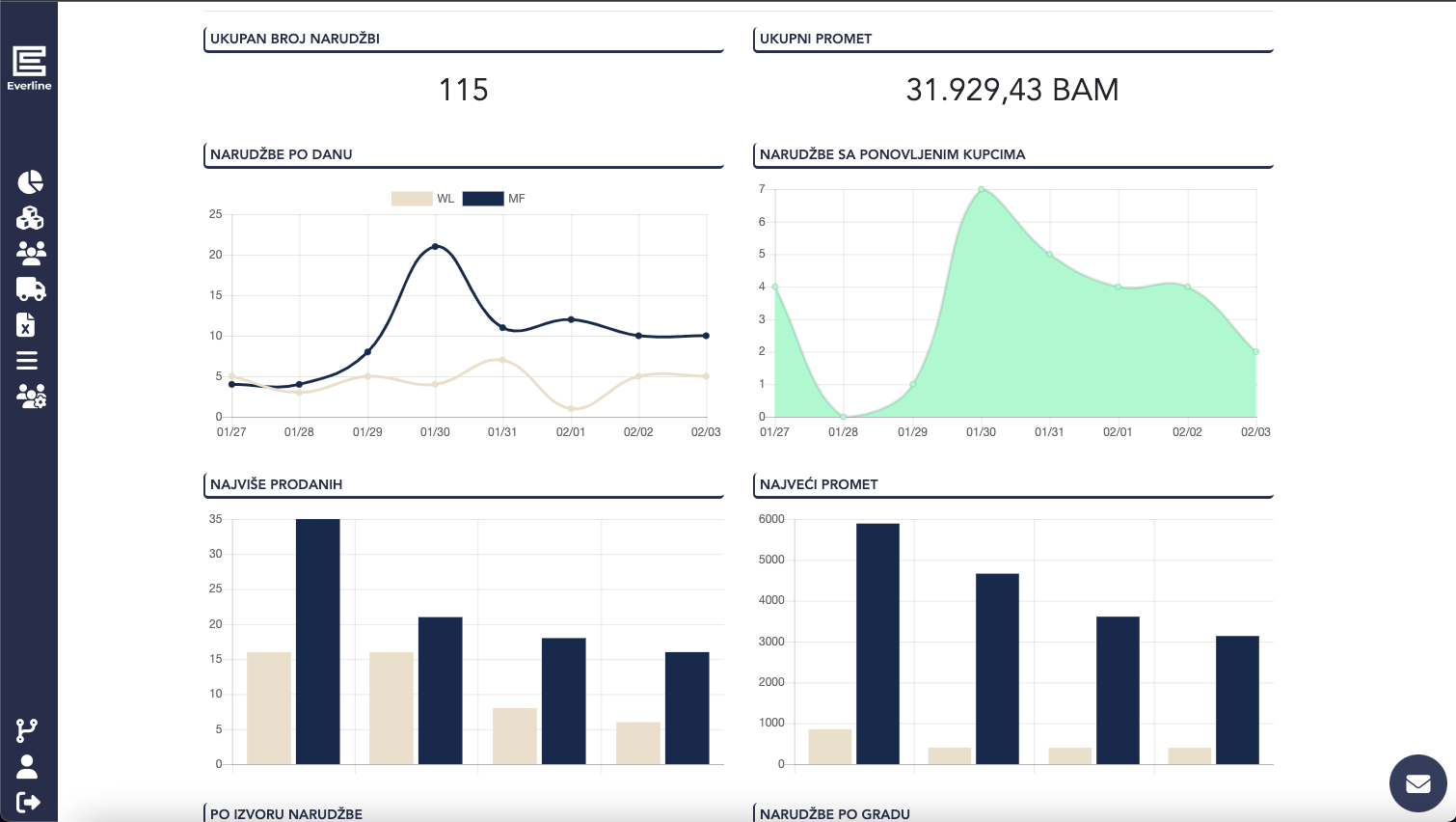Viewport: 1456px width, 822px height.
Task: Open the hamburger list menu icon
Action: pos(27,361)
